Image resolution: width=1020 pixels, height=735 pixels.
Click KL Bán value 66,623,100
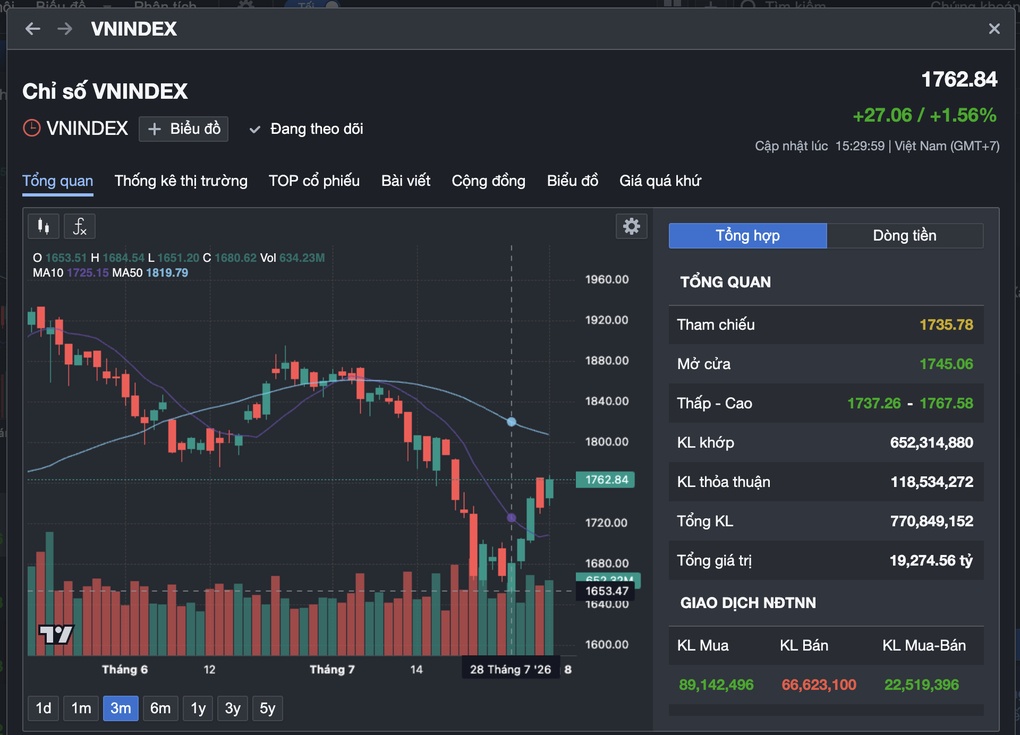[819, 685]
